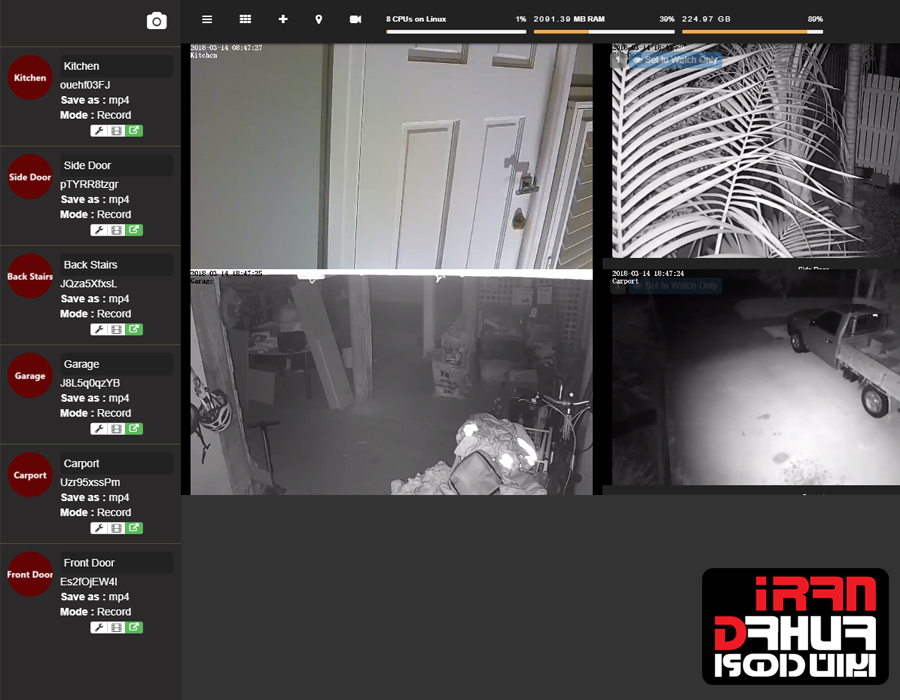Click the camera snapshot icon above the monitor list

(157, 21)
